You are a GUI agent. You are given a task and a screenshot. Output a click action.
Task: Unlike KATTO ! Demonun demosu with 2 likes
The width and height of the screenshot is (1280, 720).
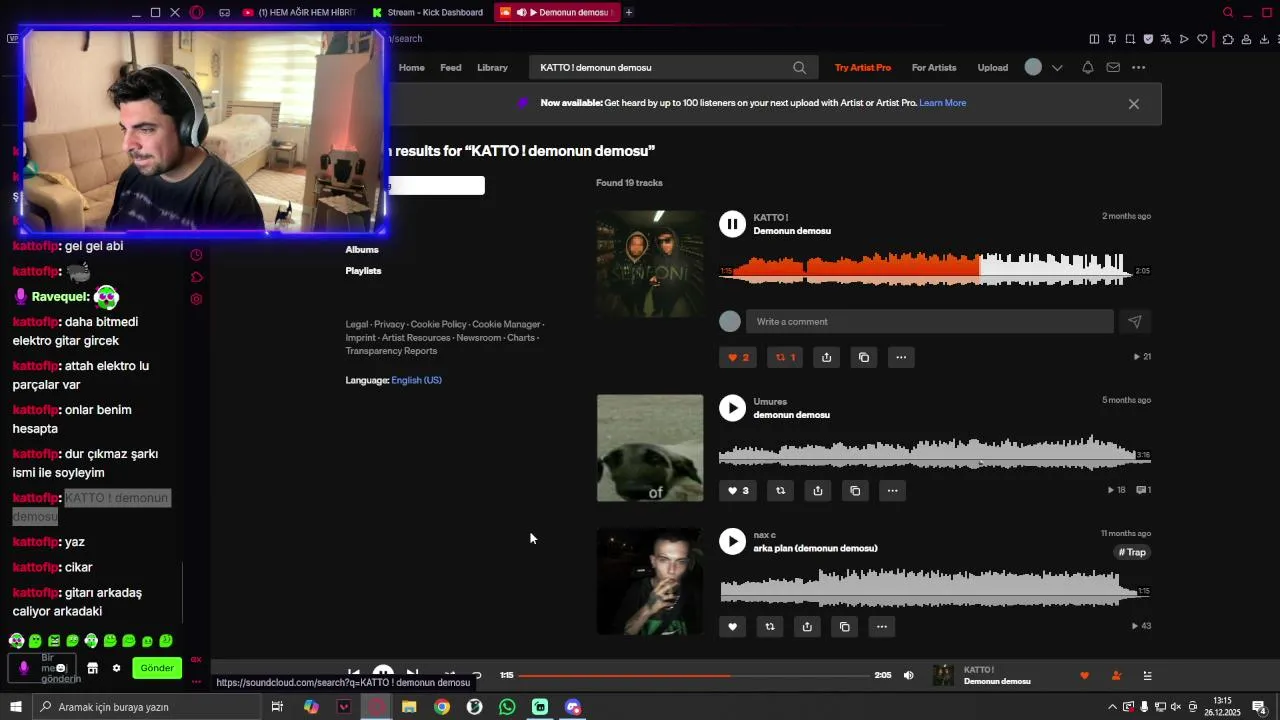[738, 357]
